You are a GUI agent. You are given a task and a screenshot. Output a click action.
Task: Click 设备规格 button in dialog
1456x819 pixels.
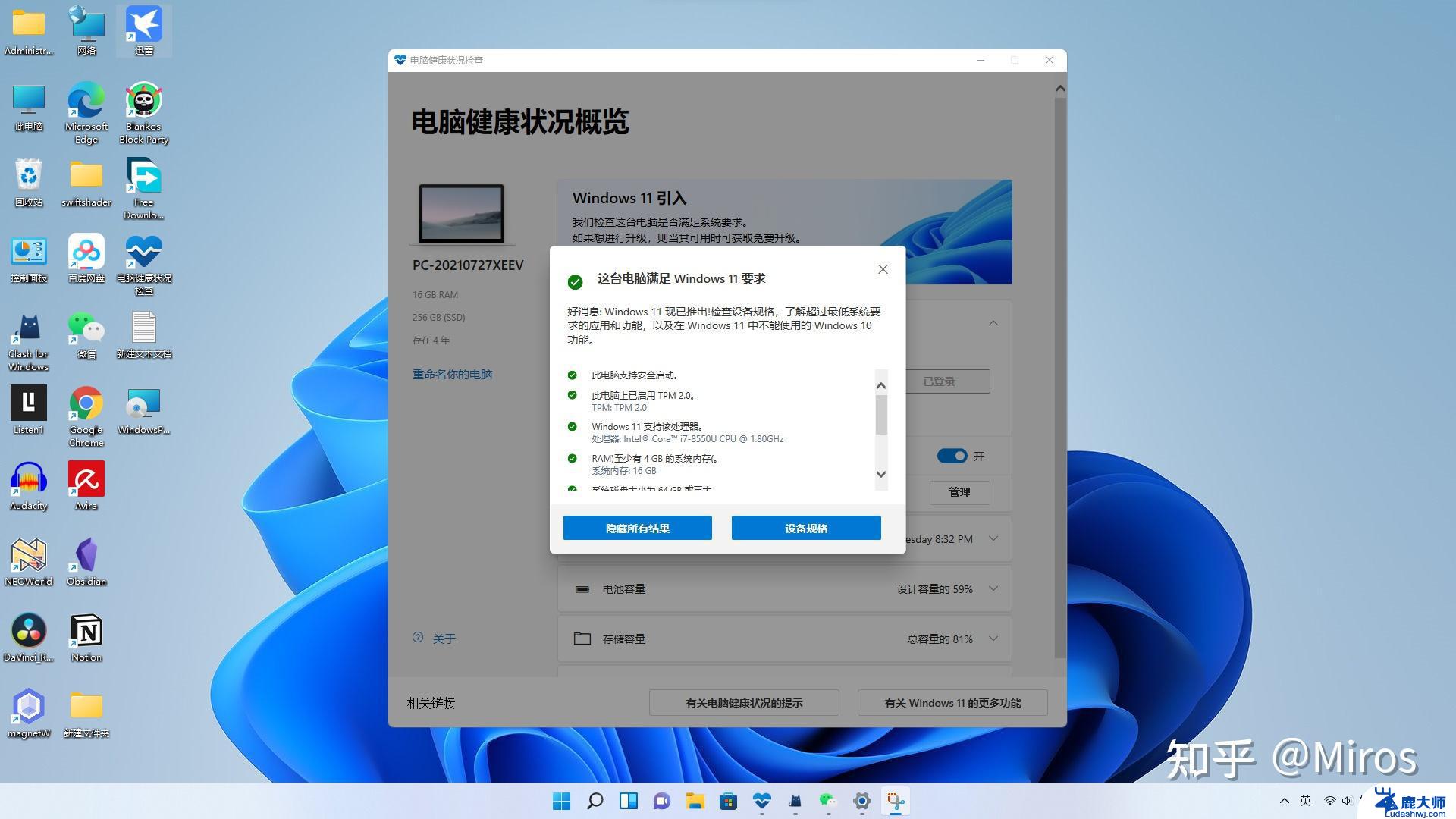(806, 528)
